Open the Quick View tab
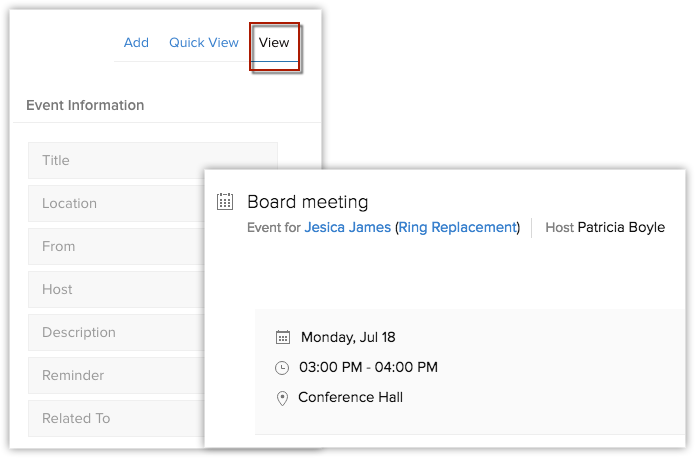The height and width of the screenshot is (458, 695). coord(204,43)
